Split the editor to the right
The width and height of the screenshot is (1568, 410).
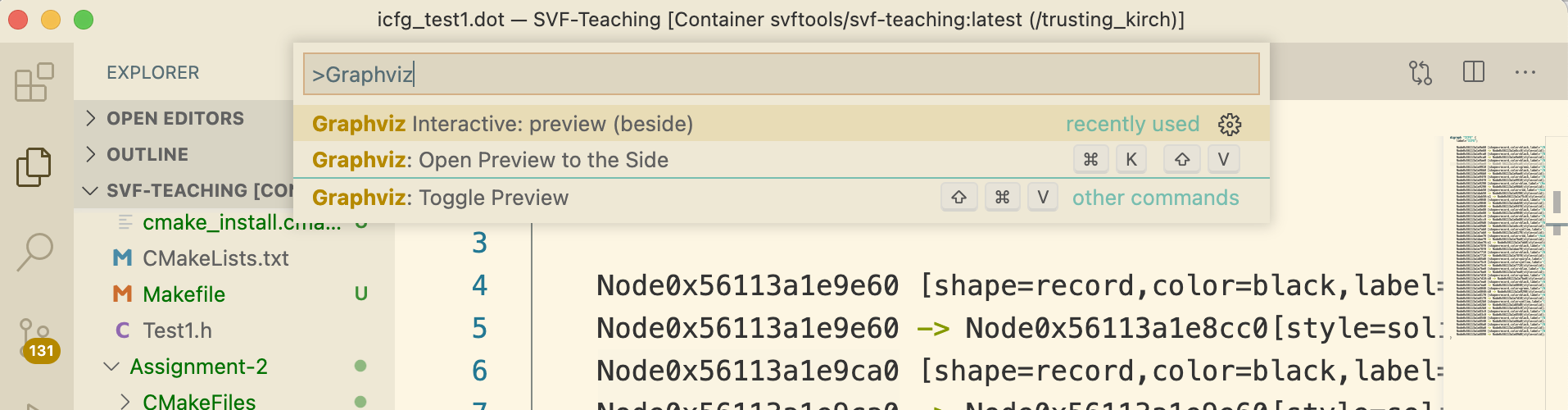click(x=1474, y=72)
